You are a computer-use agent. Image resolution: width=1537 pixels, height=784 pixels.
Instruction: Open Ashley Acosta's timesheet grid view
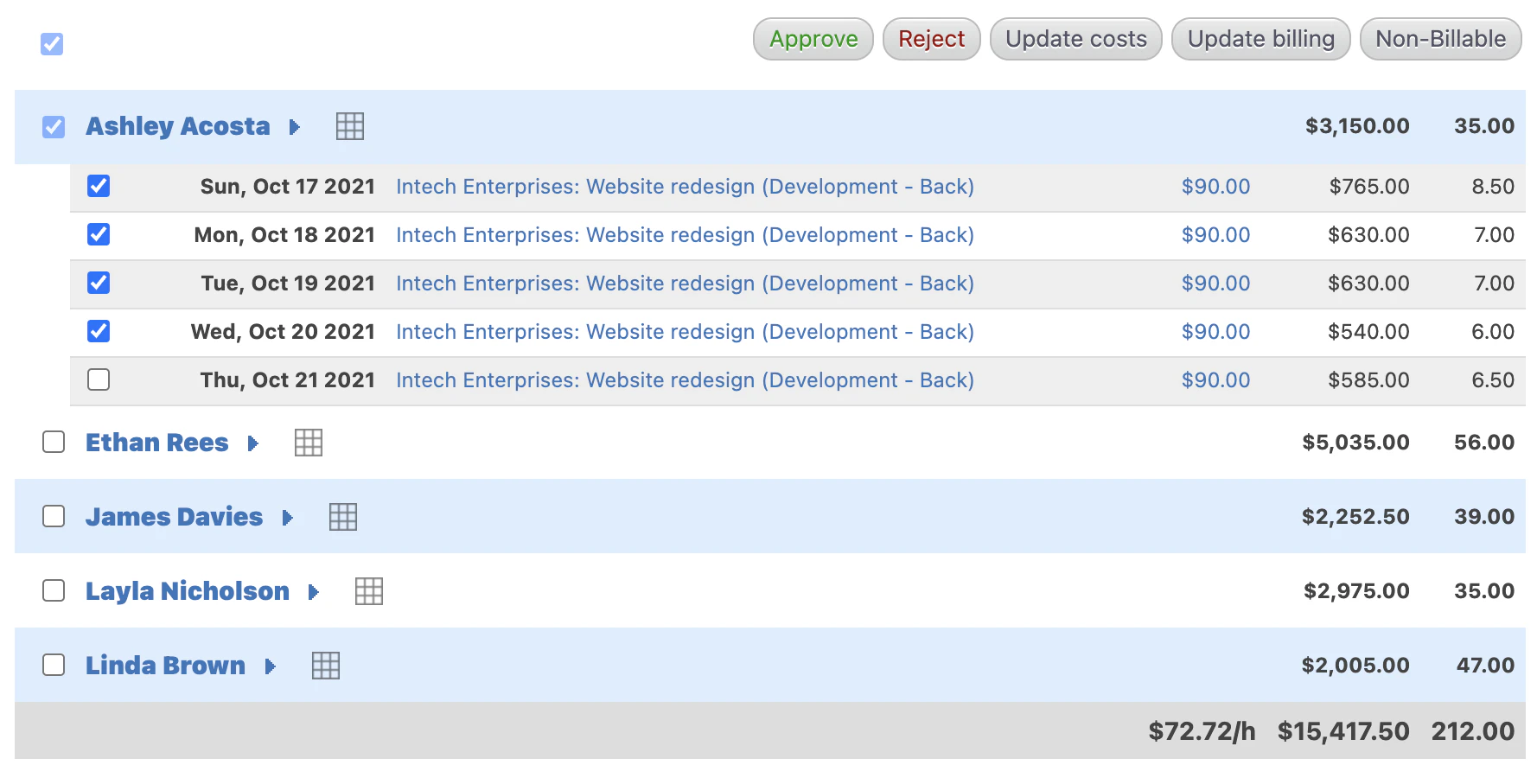[x=349, y=126]
